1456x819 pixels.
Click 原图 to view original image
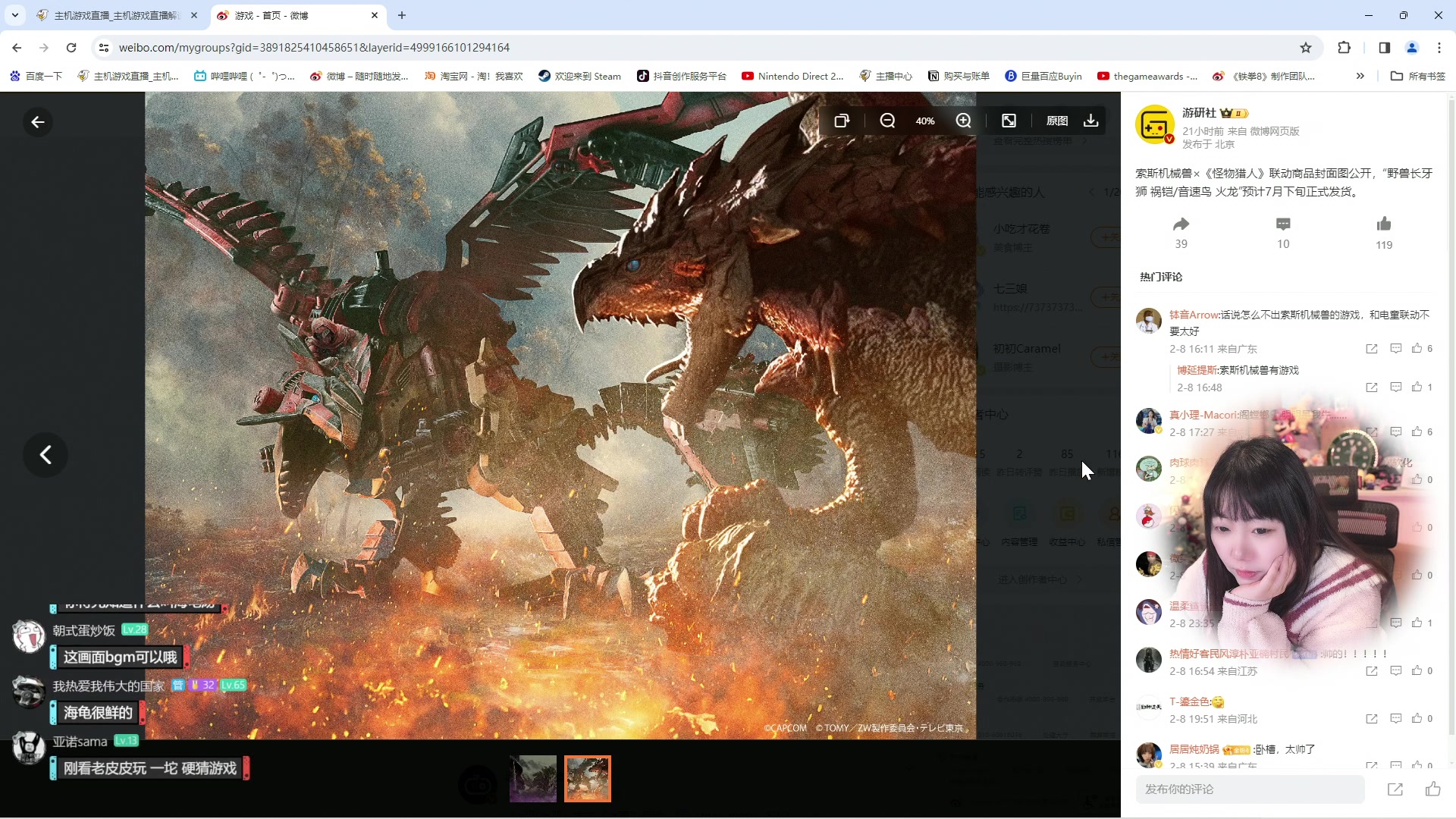tap(1056, 121)
